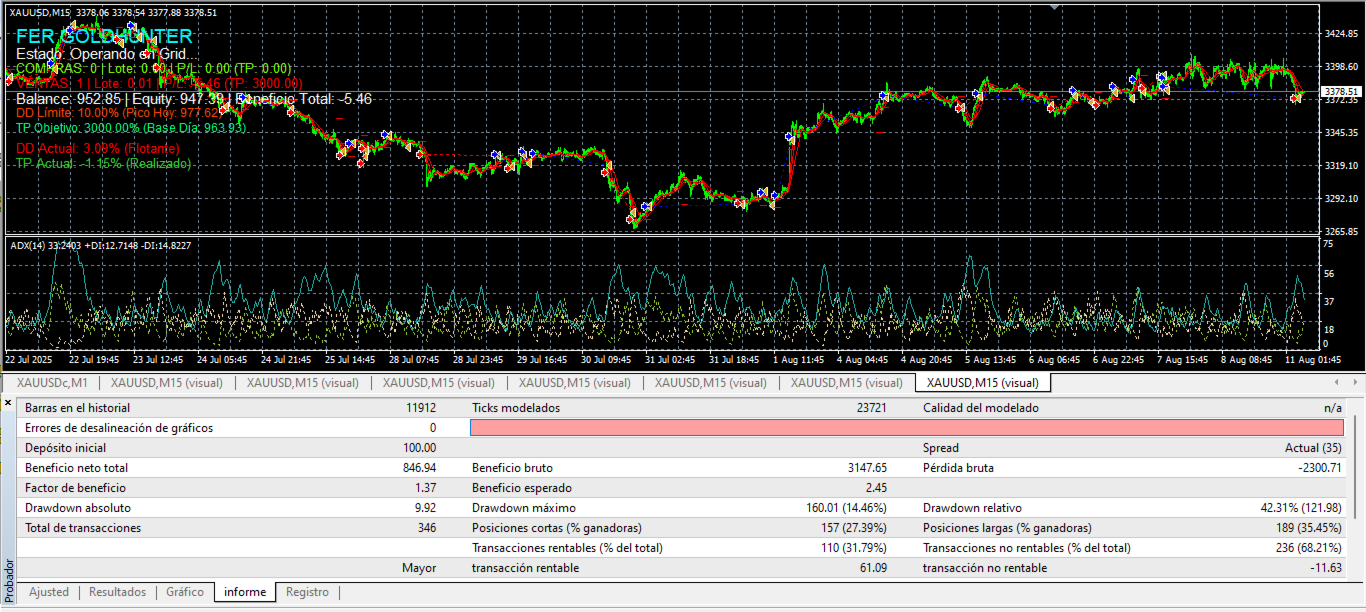
Task: Click the Spread value 'Actual (35)'
Action: pos(1313,448)
